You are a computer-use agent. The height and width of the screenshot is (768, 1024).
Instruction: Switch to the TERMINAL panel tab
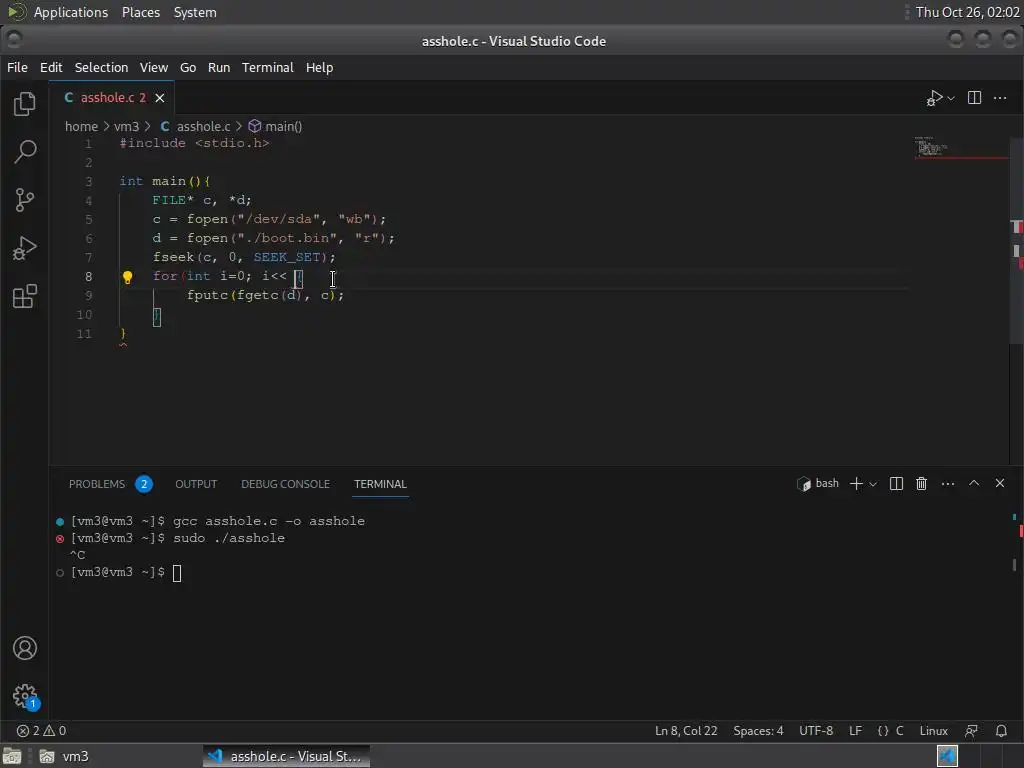click(x=380, y=484)
